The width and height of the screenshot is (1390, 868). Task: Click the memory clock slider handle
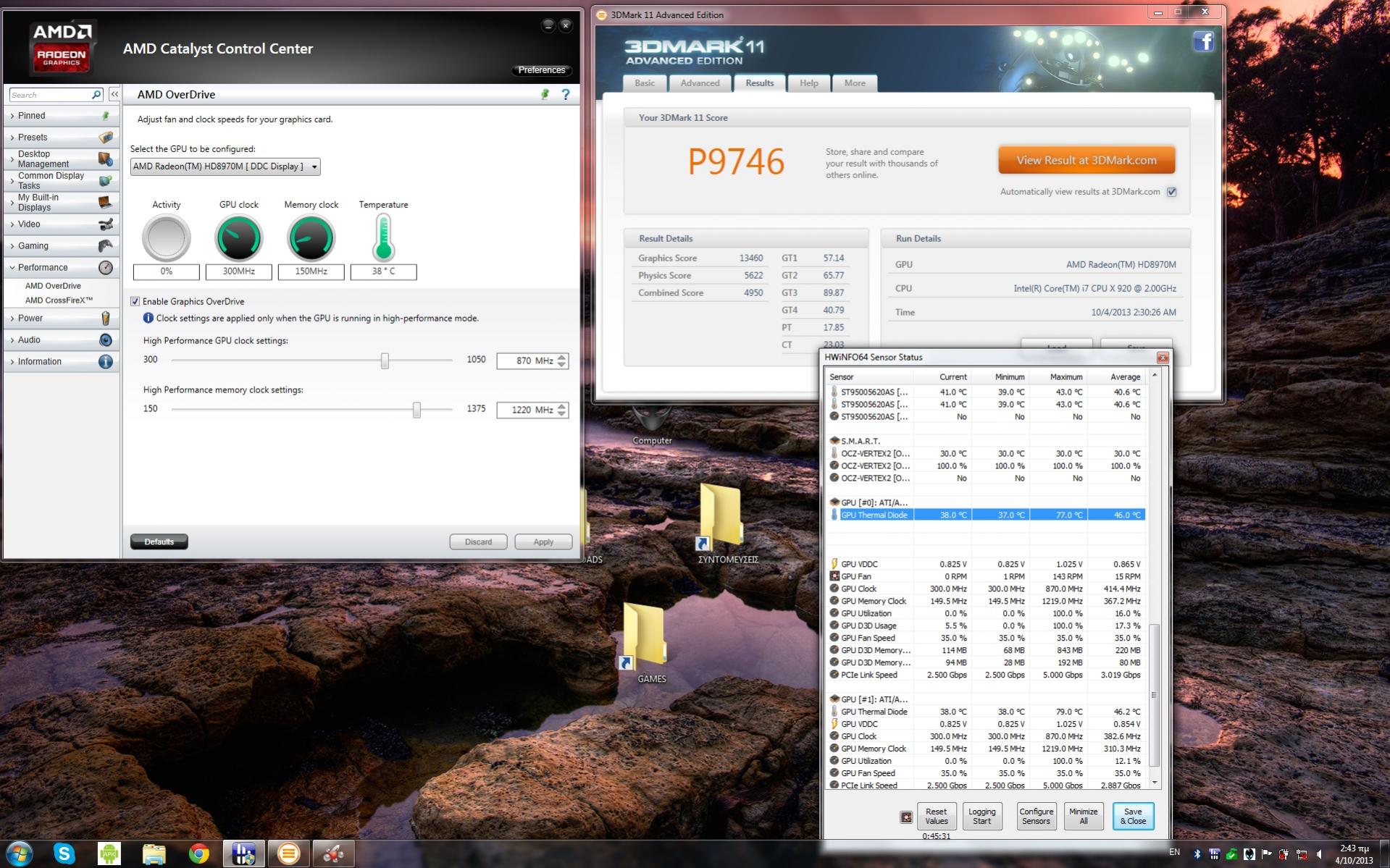tap(416, 410)
